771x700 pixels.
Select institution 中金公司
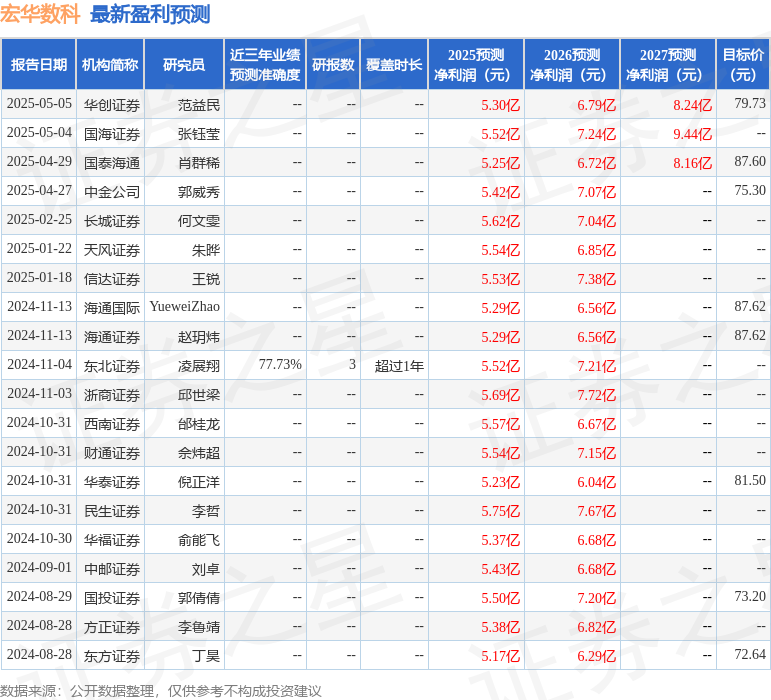tap(112, 192)
